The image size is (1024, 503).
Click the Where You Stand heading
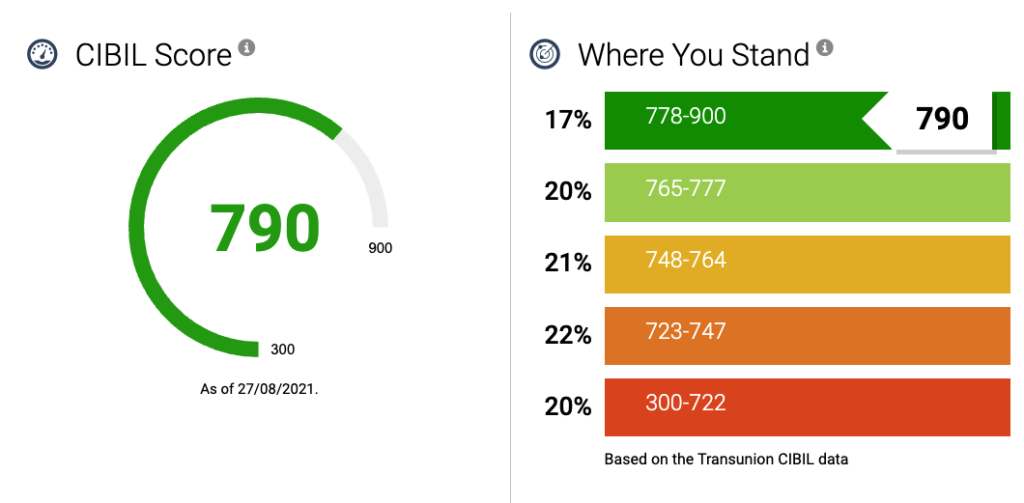coord(693,54)
